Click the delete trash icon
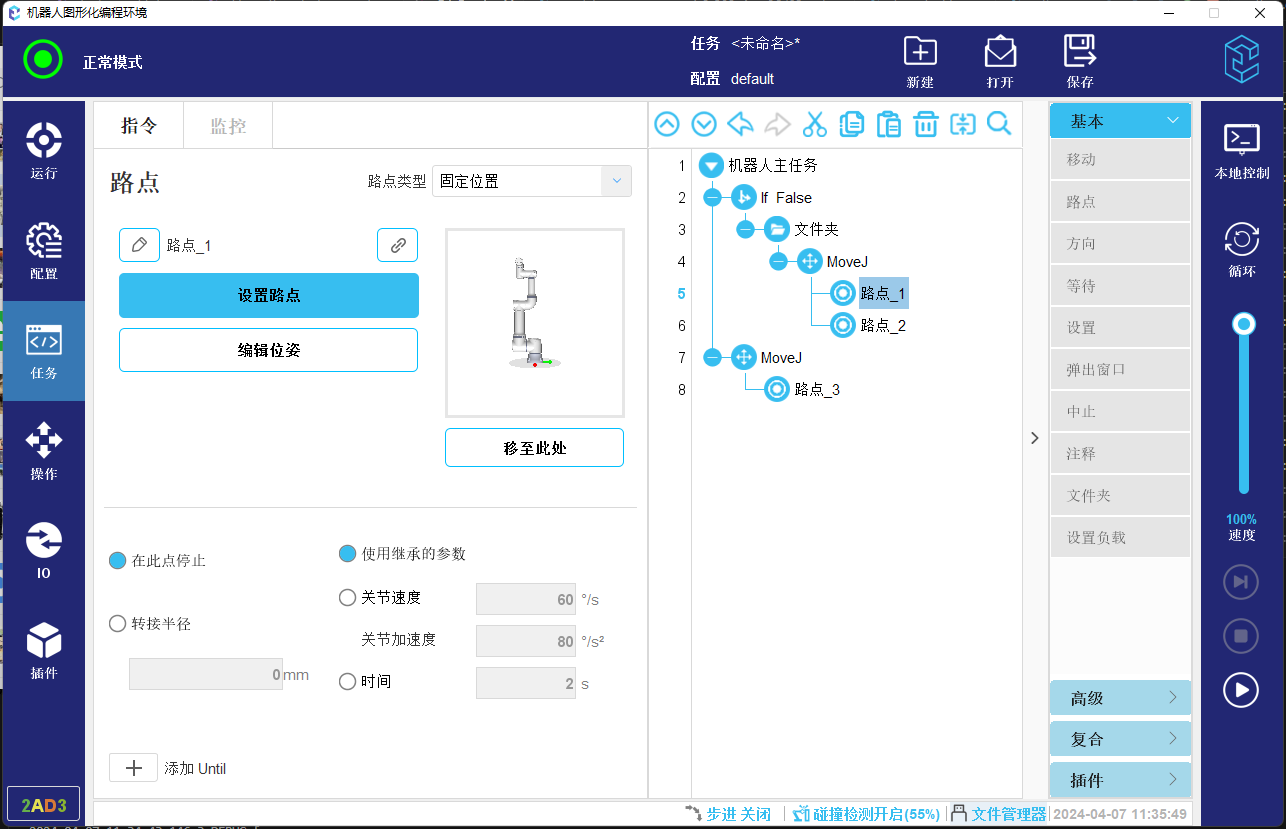This screenshot has width=1286, height=829. [x=925, y=124]
